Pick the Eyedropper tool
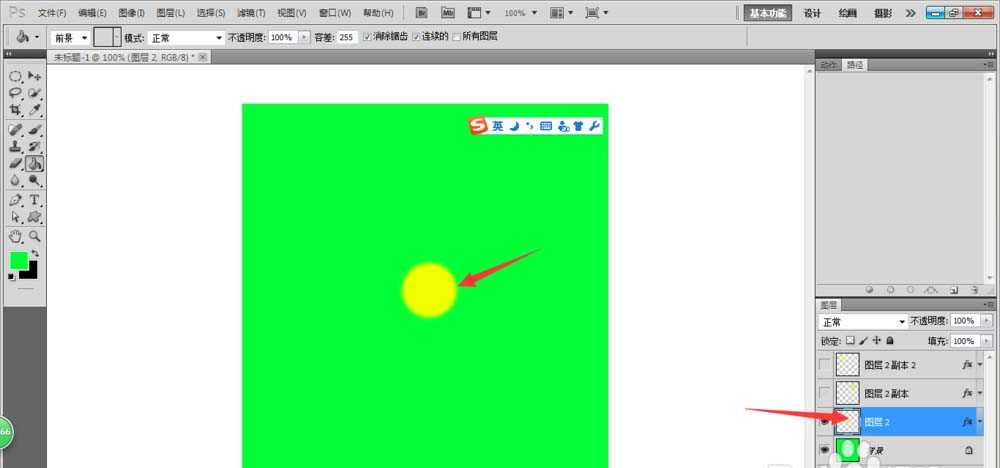 point(34,110)
